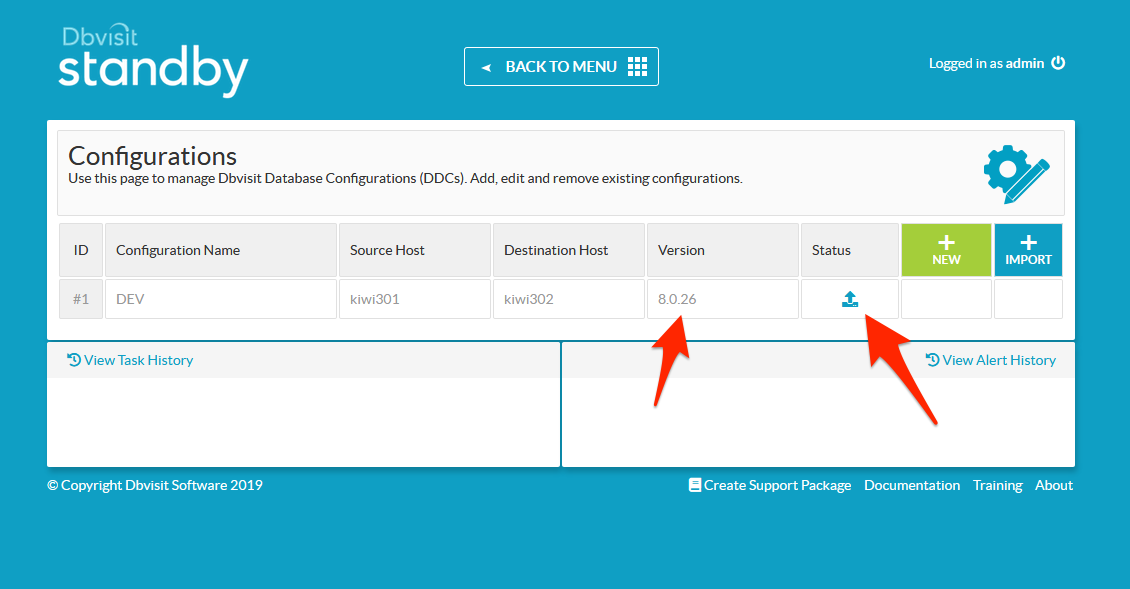Open the About link
This screenshot has height=589, width=1130.
pos(1054,485)
